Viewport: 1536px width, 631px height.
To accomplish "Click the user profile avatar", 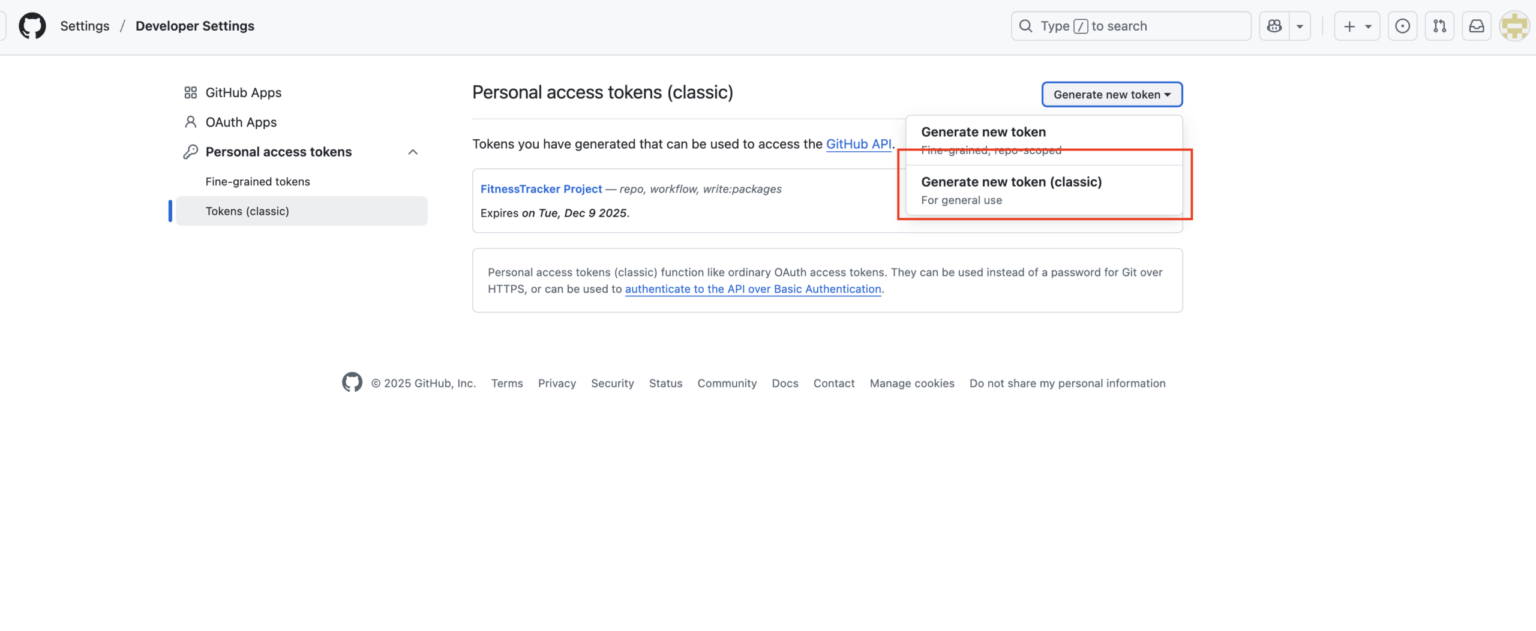I will (1514, 26).
